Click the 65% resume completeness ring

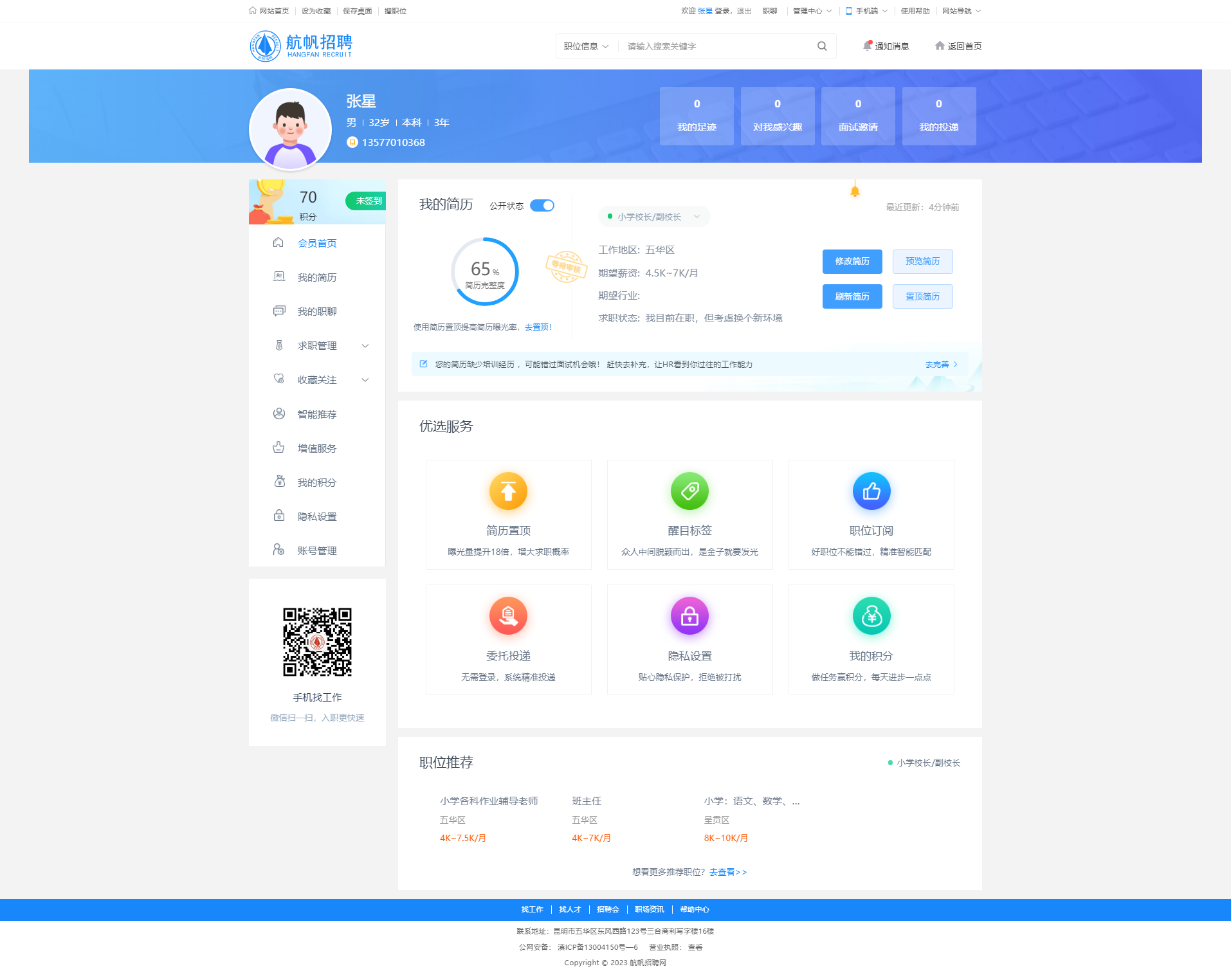484,272
